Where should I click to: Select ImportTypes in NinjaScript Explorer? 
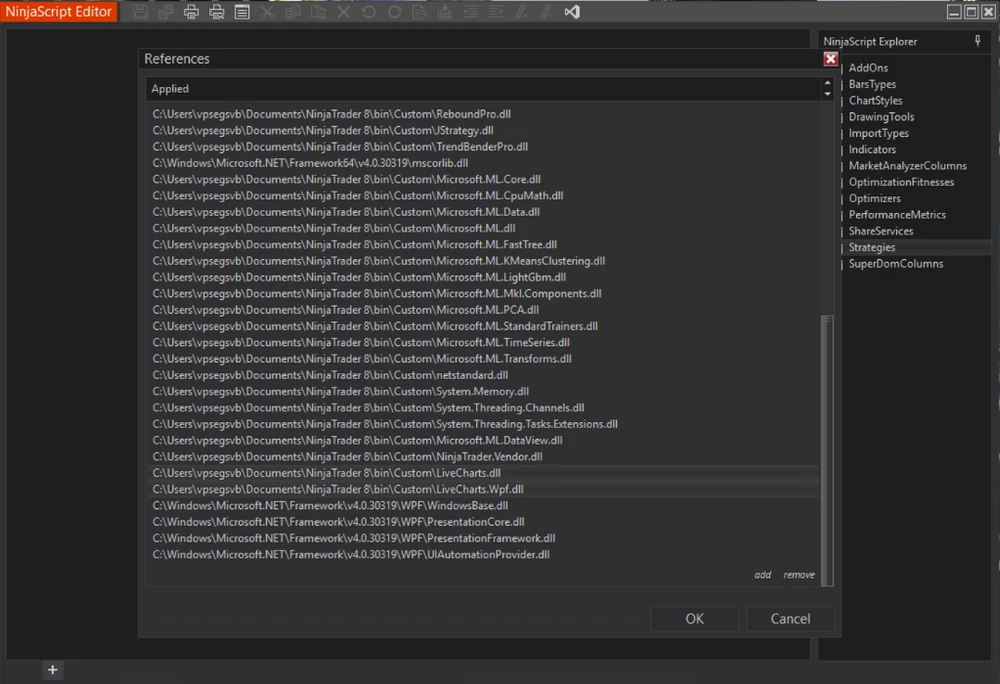click(878, 133)
